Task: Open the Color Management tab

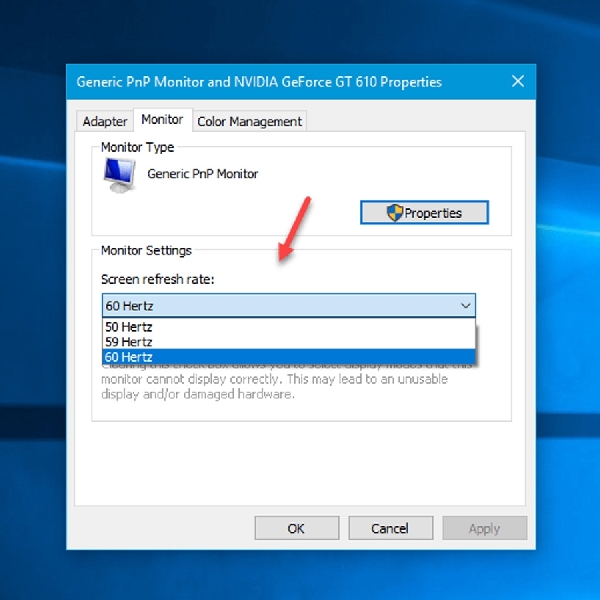Action: pos(249,121)
